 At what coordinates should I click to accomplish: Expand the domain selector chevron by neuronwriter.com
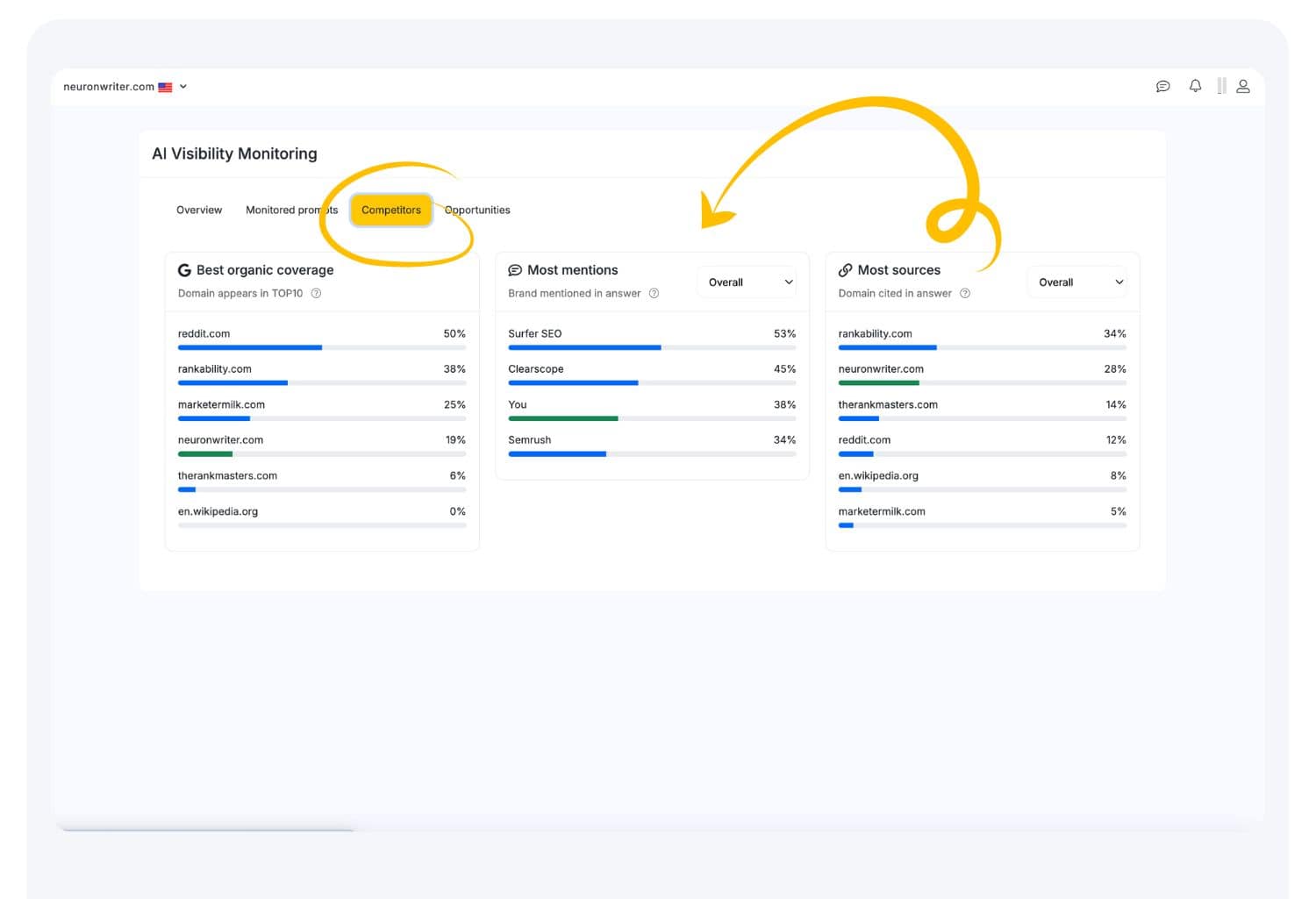[183, 86]
